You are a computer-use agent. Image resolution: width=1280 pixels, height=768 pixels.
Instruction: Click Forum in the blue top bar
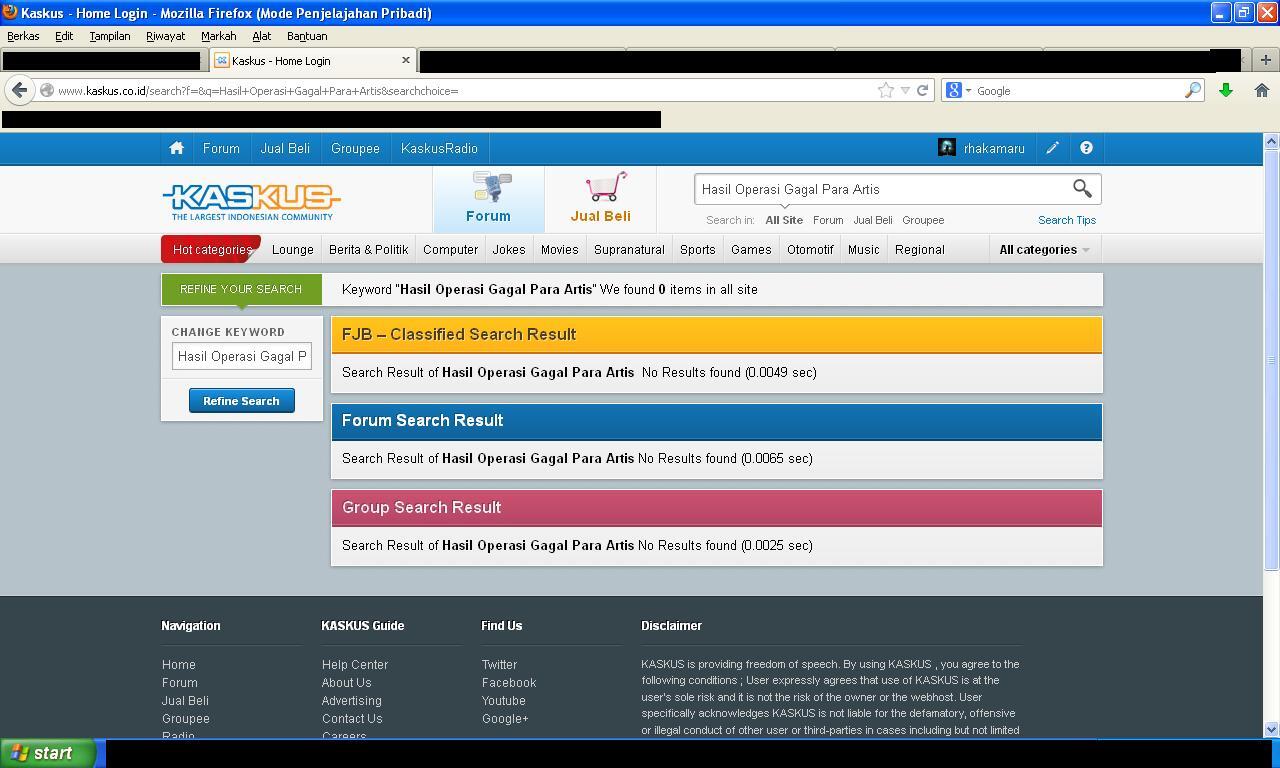[221, 148]
